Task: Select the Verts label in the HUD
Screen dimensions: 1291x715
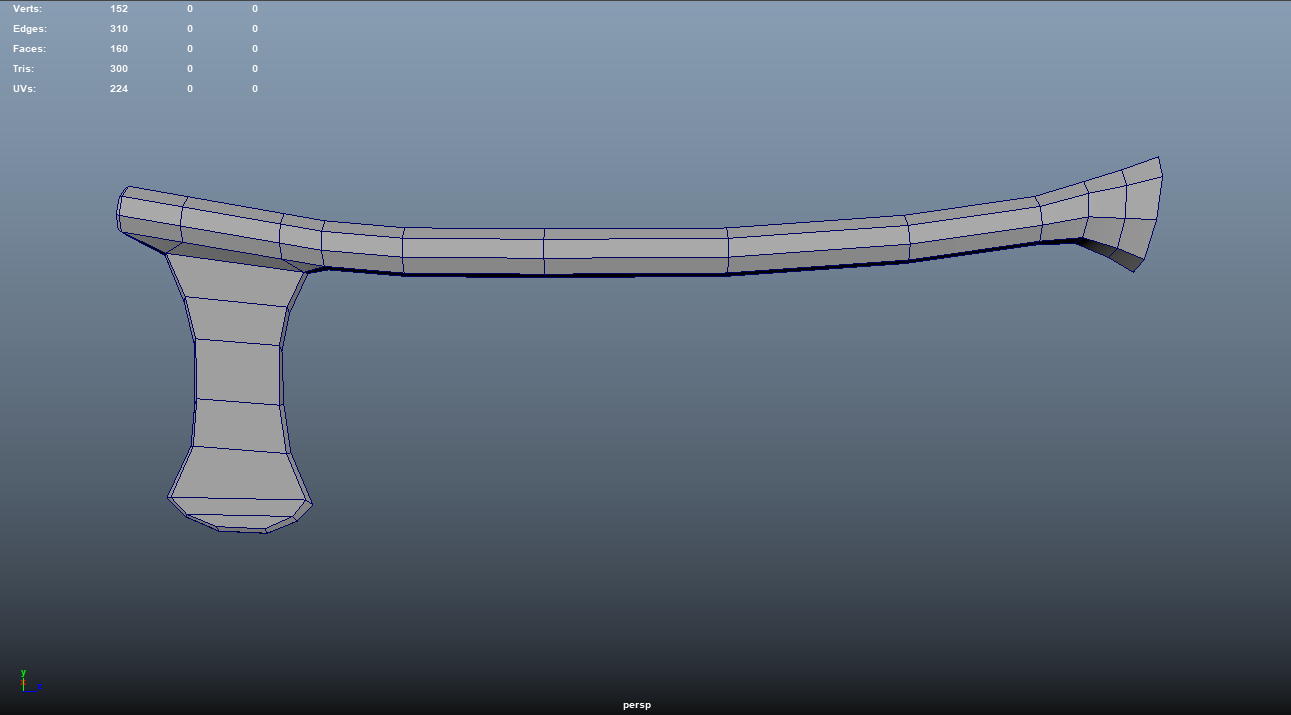Action: pos(27,9)
